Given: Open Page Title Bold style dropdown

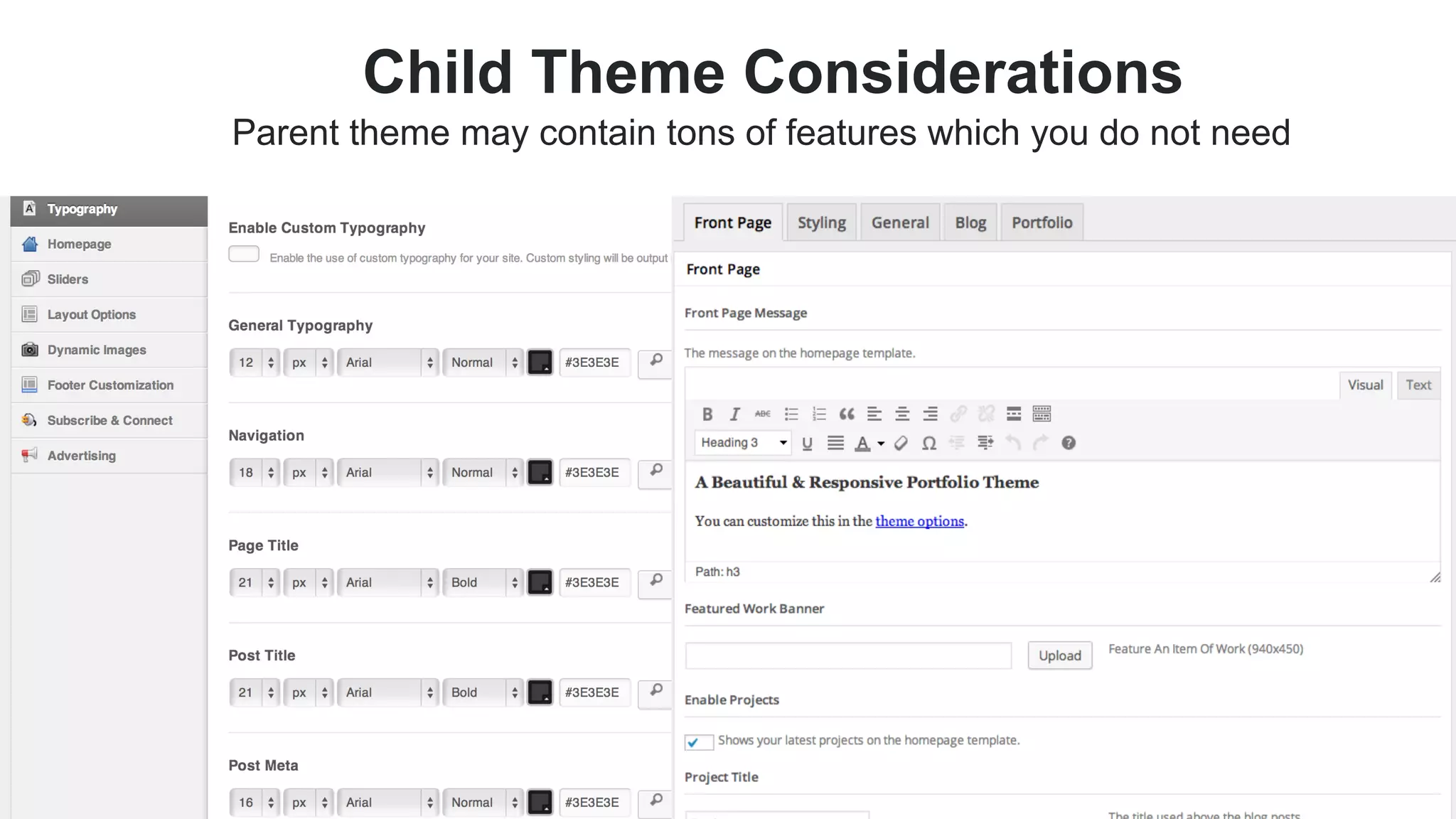Looking at the screenshot, I should [x=483, y=583].
